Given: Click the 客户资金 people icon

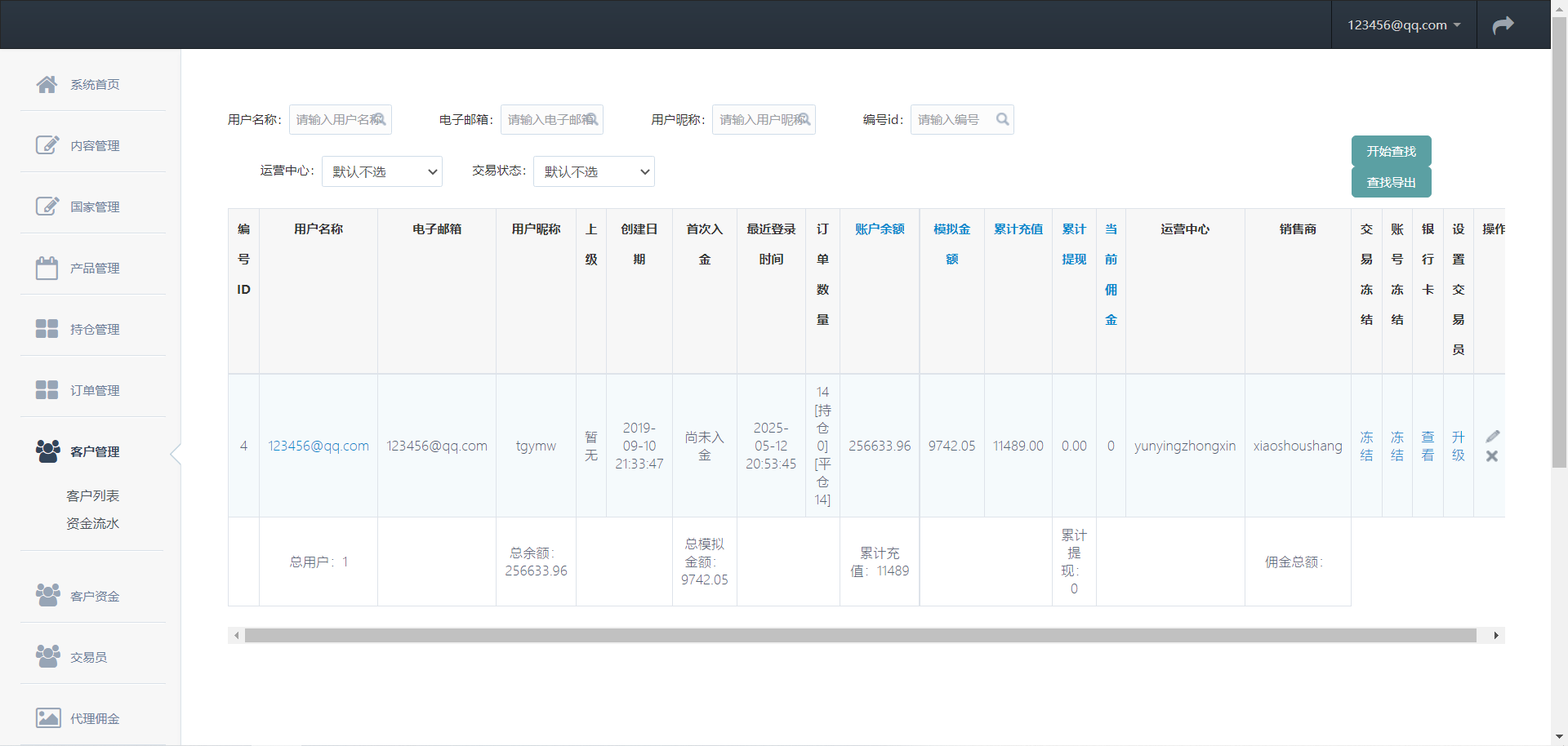Looking at the screenshot, I should tap(47, 595).
